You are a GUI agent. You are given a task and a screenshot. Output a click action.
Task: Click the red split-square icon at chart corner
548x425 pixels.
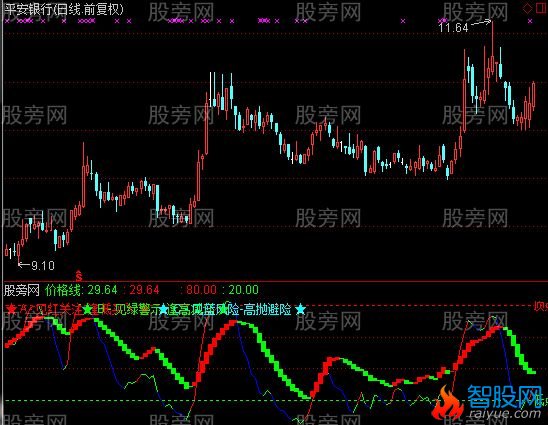click(541, 8)
